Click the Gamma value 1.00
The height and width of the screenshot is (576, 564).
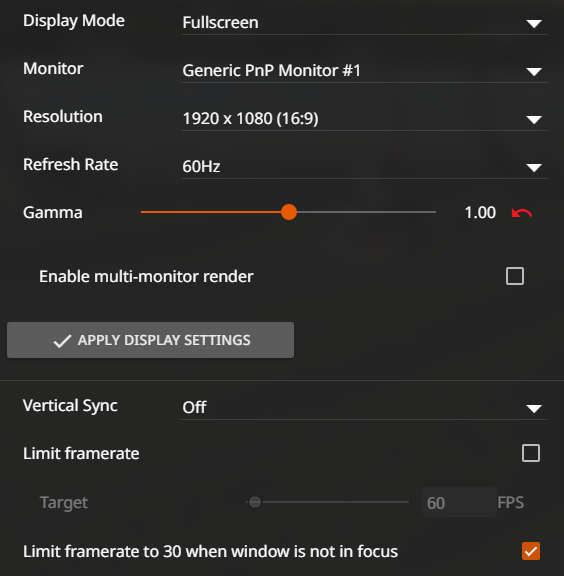coord(480,213)
